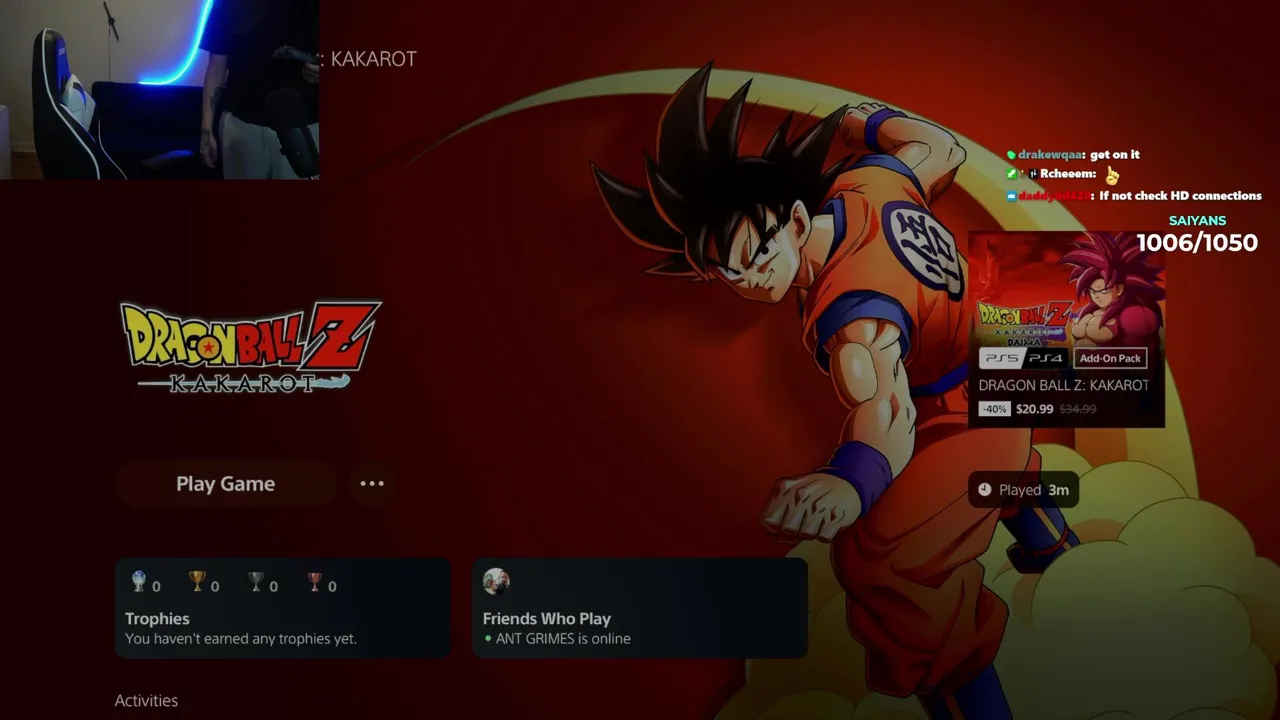
Task: Start Dragon Ball Z with Play Game
Action: 226,484
